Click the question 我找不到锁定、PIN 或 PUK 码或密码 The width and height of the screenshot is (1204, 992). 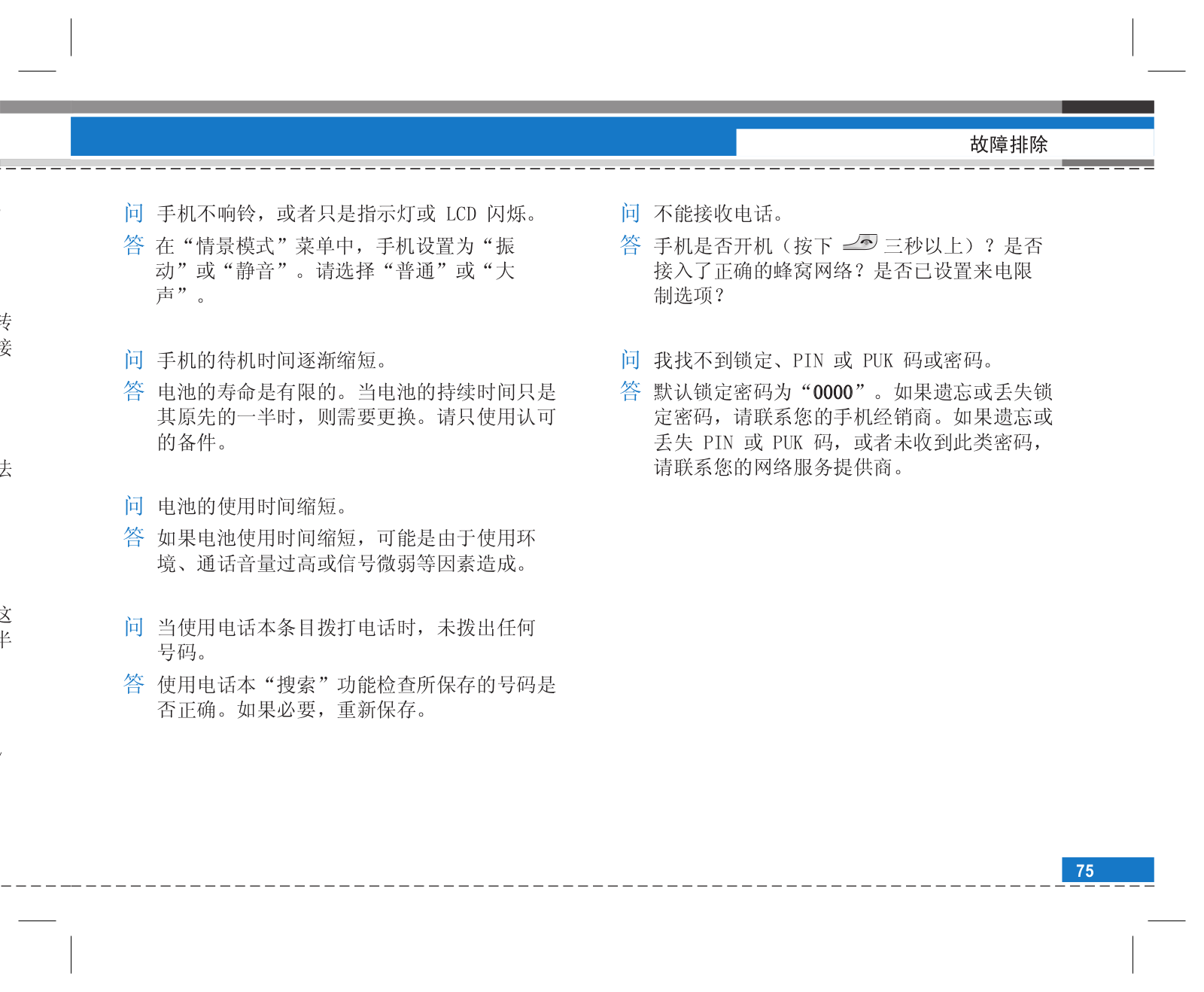tap(825, 361)
